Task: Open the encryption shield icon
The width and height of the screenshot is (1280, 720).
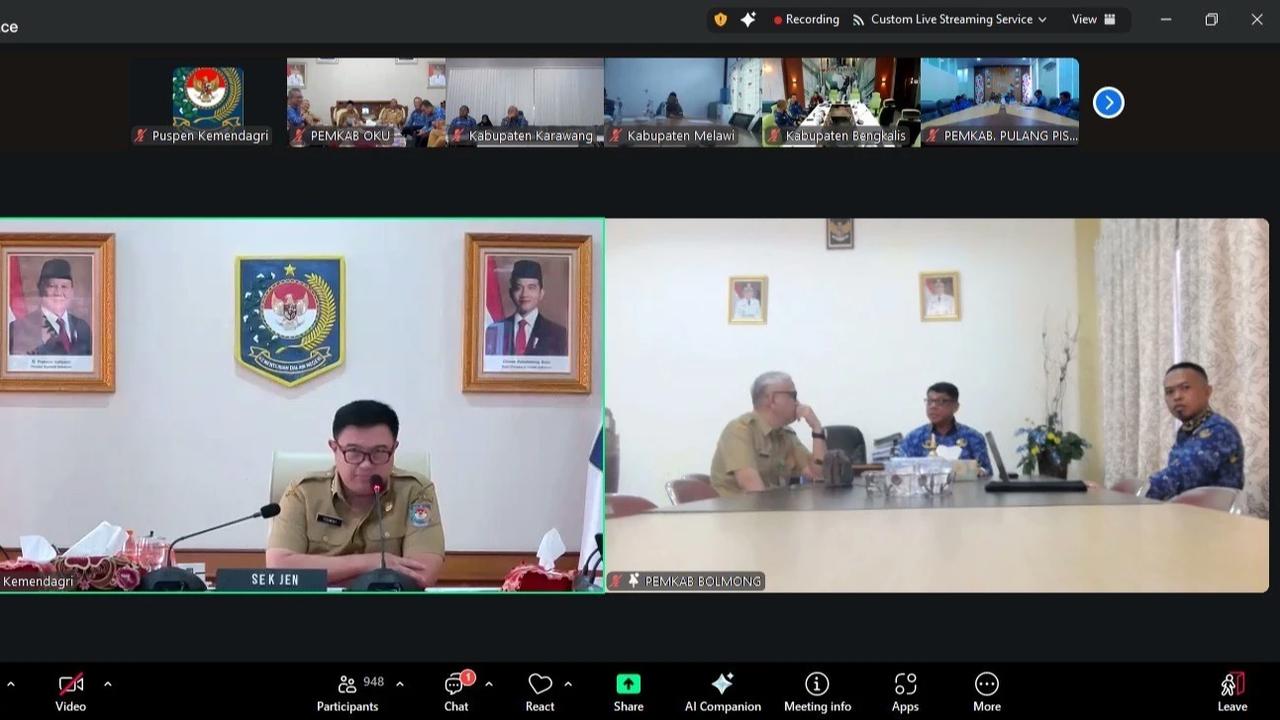Action: [x=720, y=19]
